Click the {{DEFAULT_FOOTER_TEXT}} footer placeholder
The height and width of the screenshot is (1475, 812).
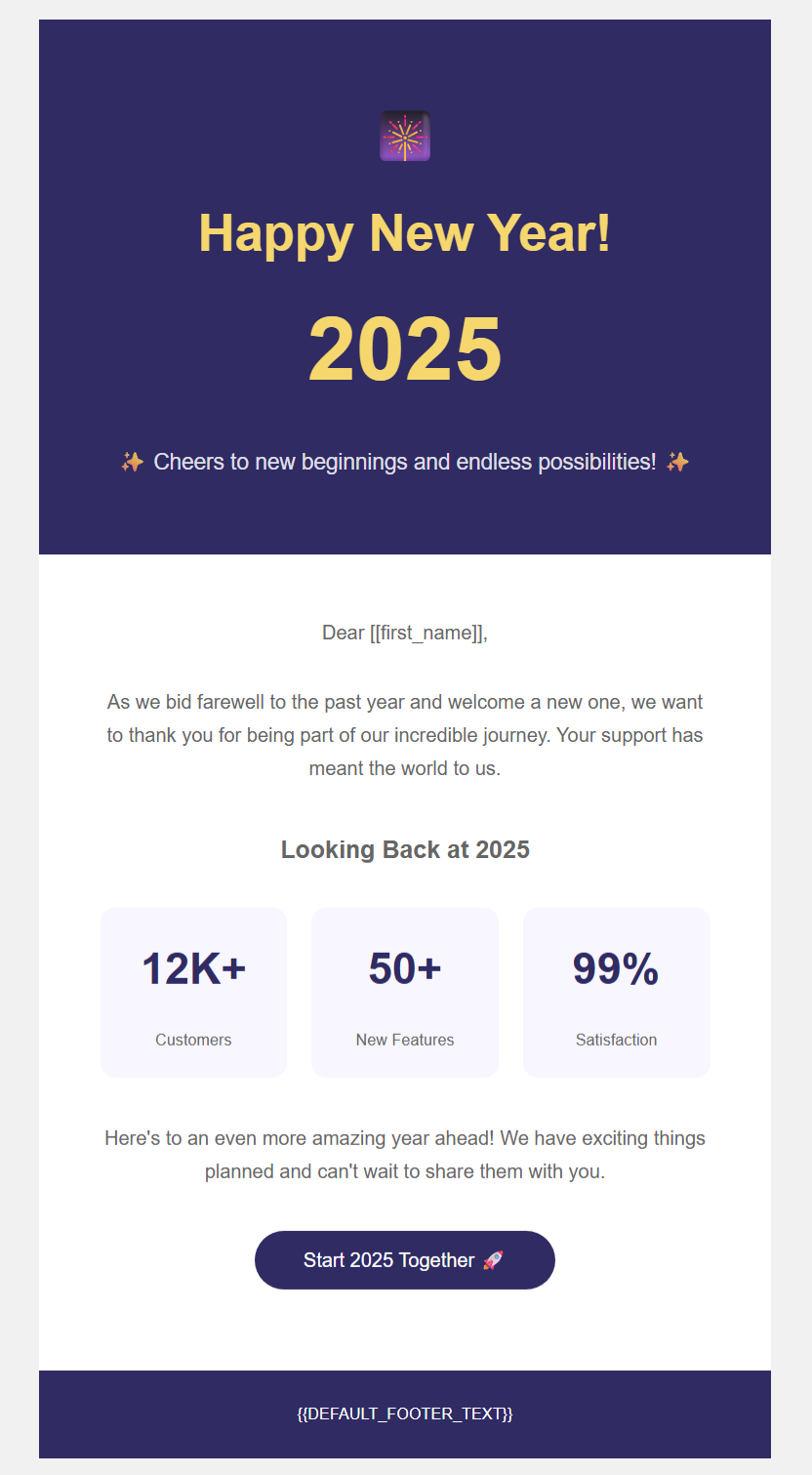405,1414
